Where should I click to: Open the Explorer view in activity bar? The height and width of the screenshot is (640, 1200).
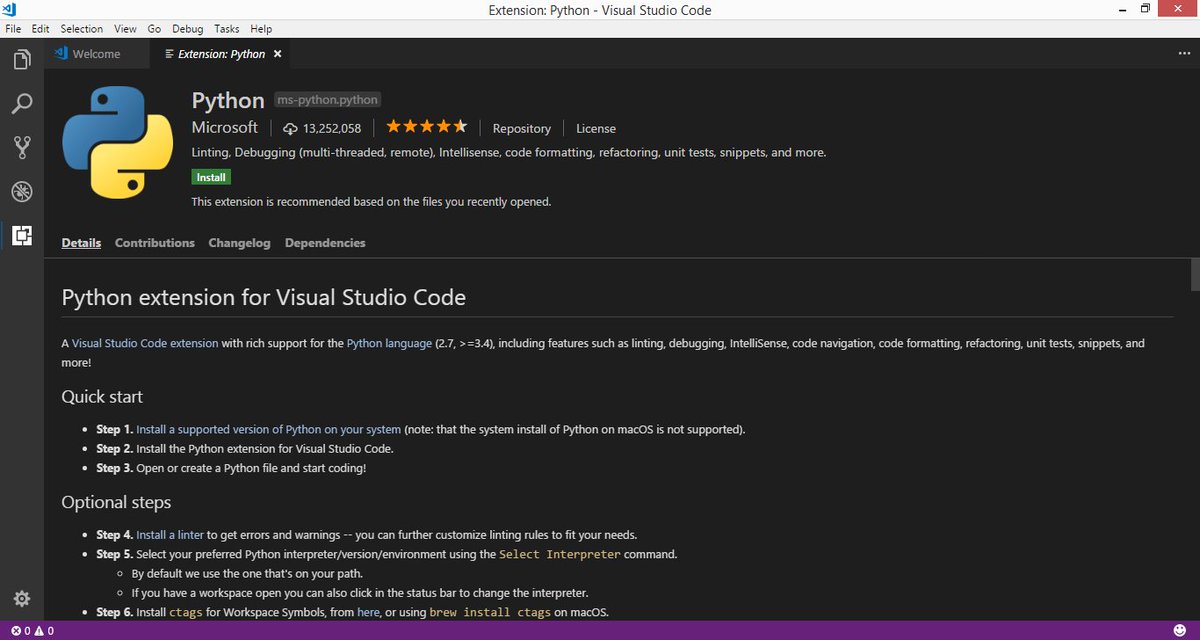22,60
